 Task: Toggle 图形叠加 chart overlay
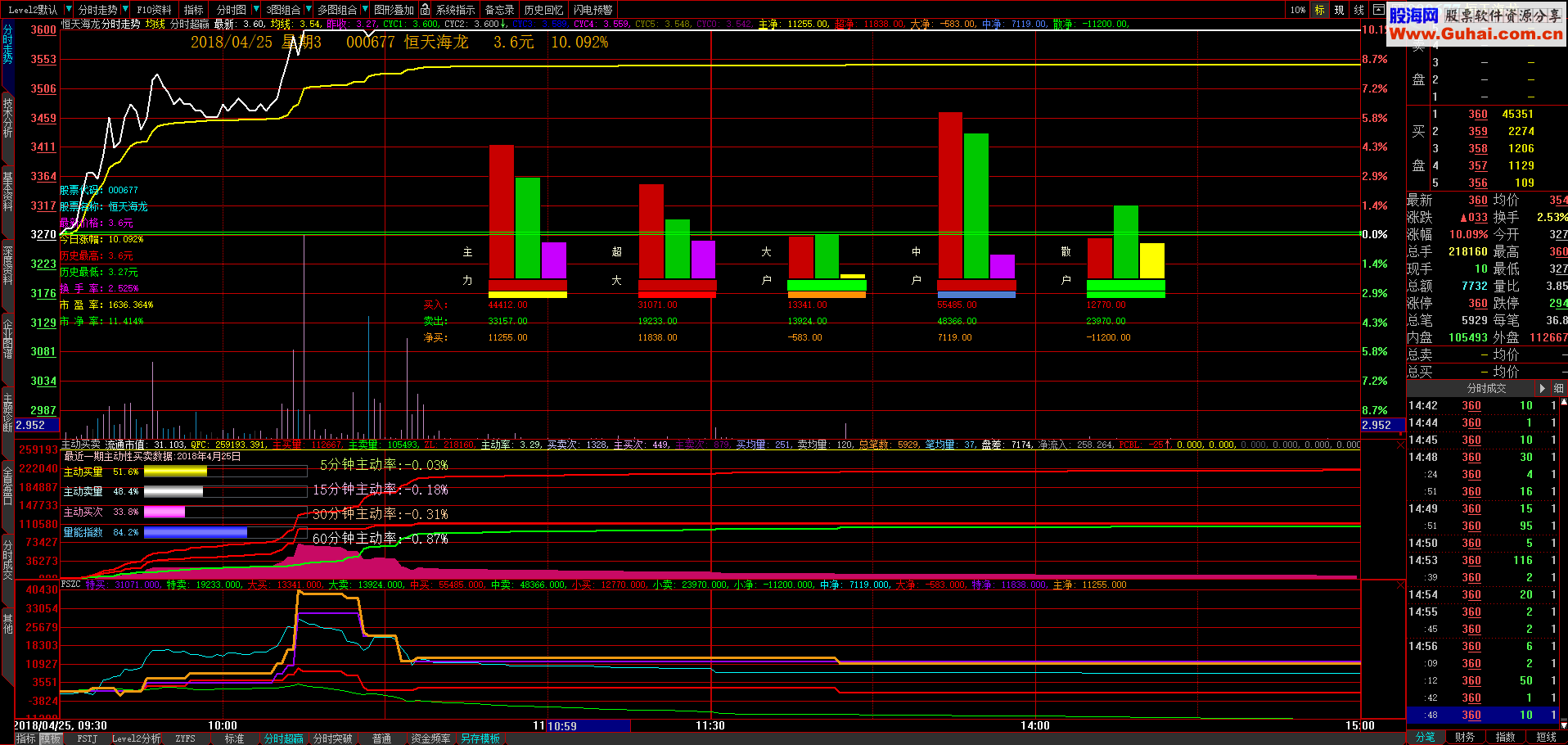[394, 10]
